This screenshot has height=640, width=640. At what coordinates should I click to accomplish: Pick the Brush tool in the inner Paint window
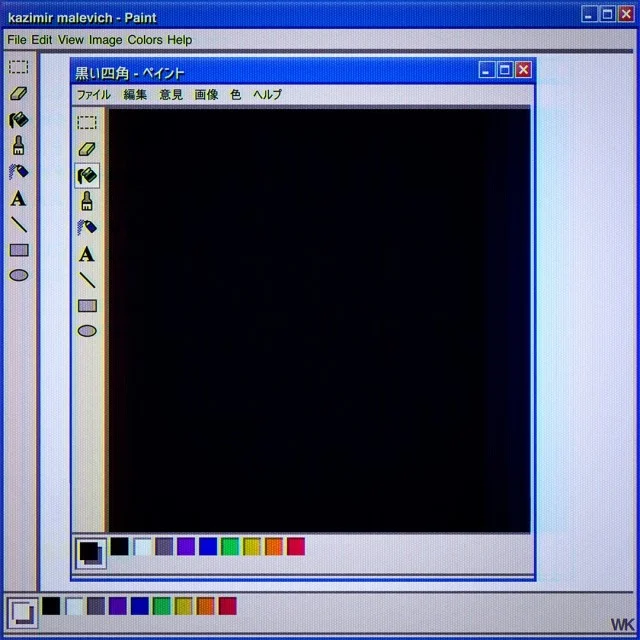(x=87, y=201)
